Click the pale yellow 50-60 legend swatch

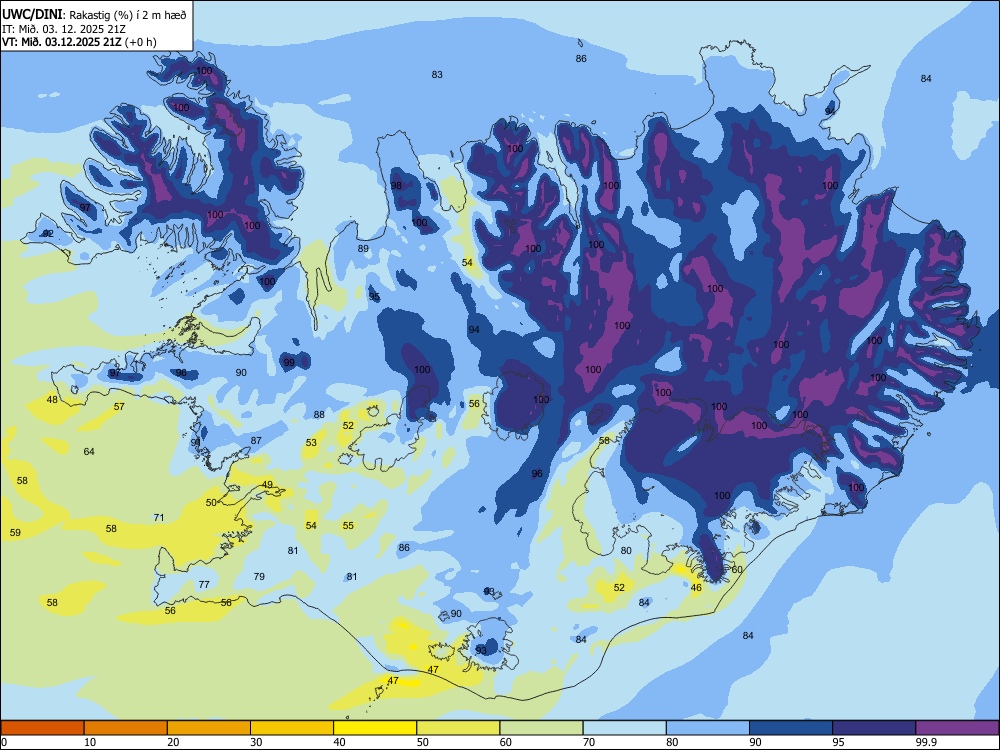coord(458,728)
